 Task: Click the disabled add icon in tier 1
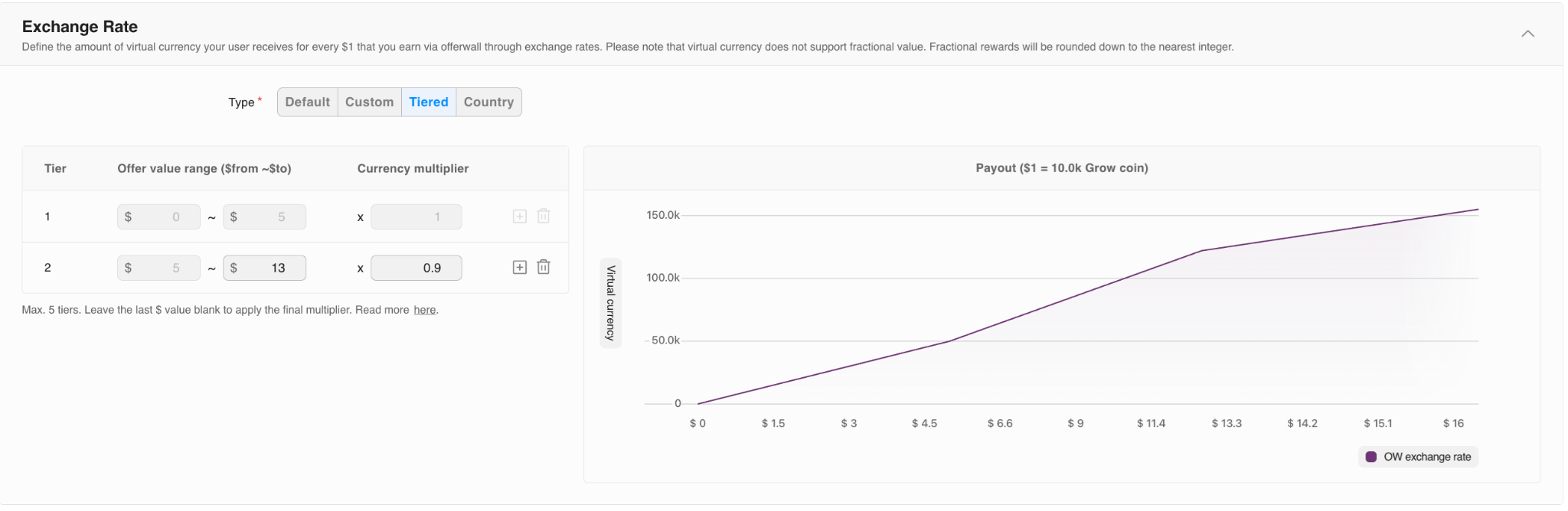pos(519,216)
